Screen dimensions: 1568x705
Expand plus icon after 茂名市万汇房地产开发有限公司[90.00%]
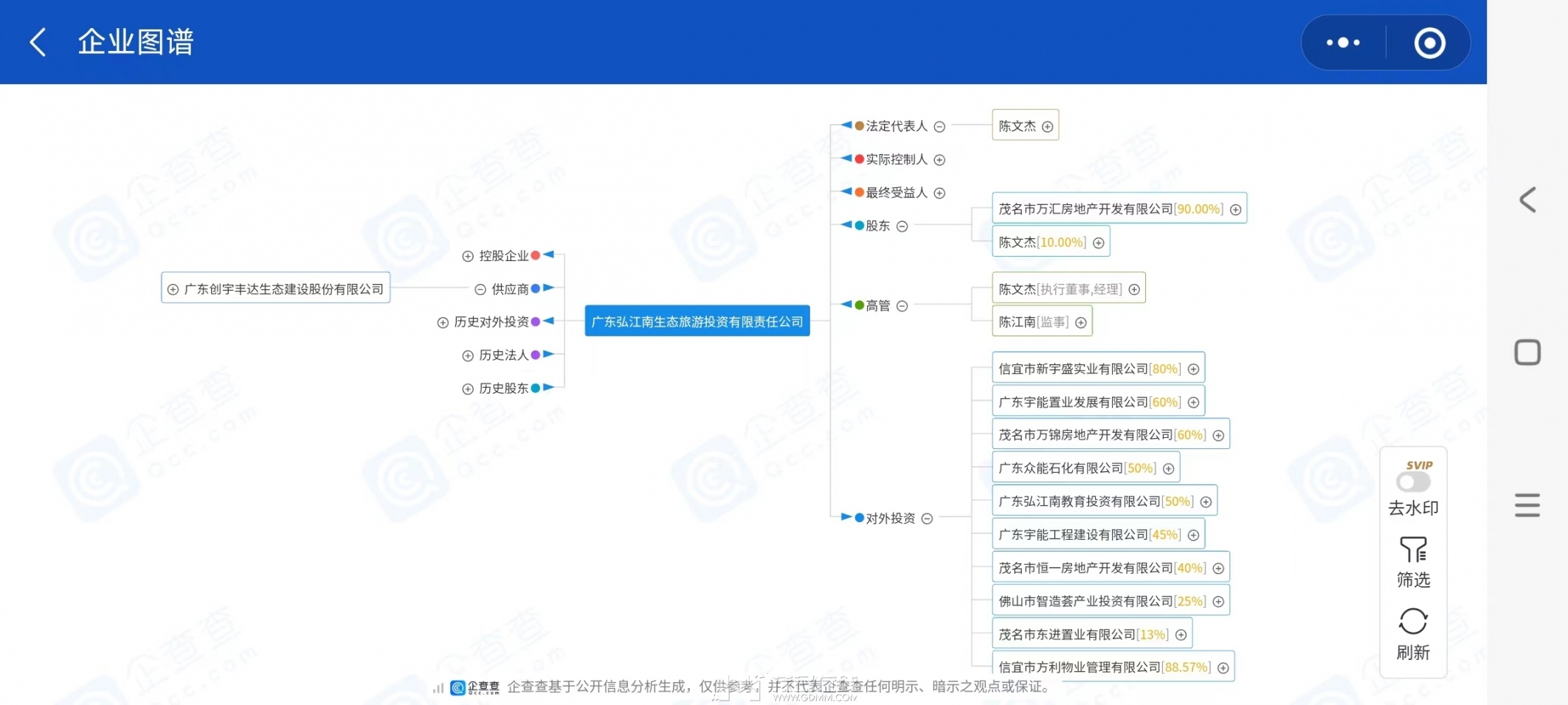coord(1235,209)
